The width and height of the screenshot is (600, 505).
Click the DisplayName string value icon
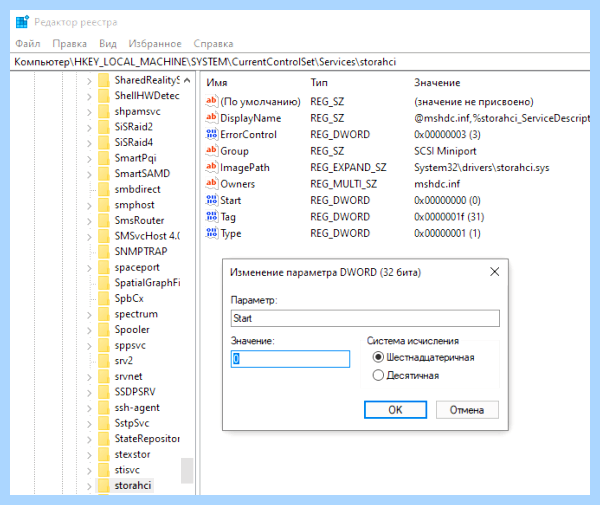(212, 117)
